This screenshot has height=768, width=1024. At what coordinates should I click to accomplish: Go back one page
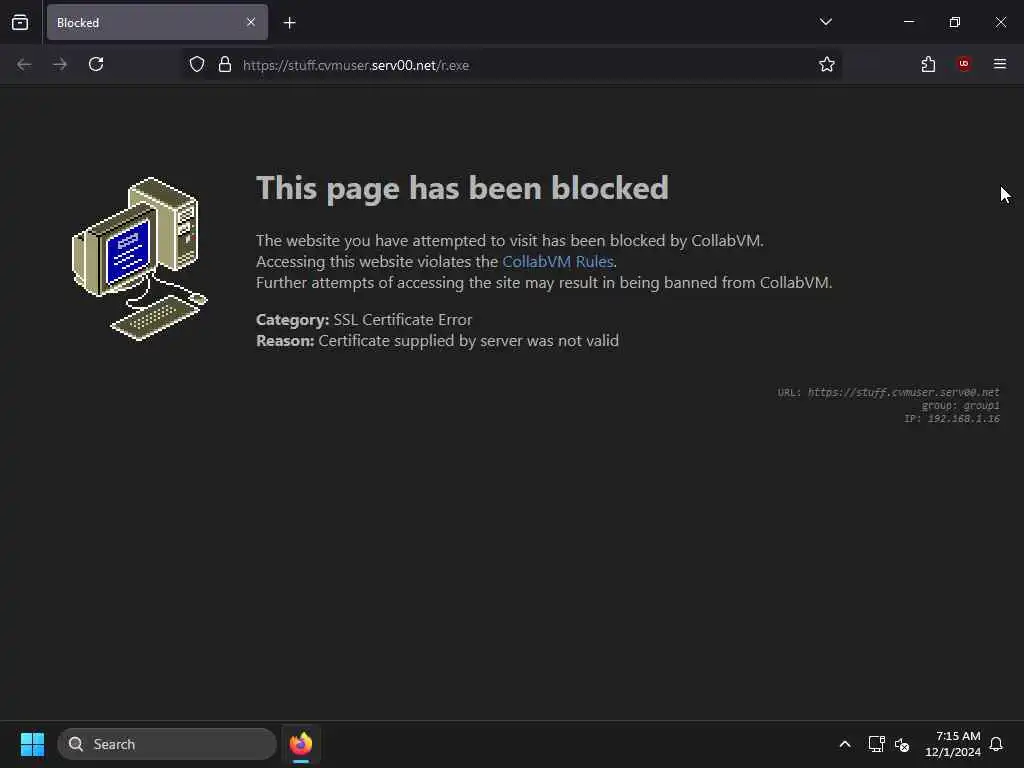24,64
